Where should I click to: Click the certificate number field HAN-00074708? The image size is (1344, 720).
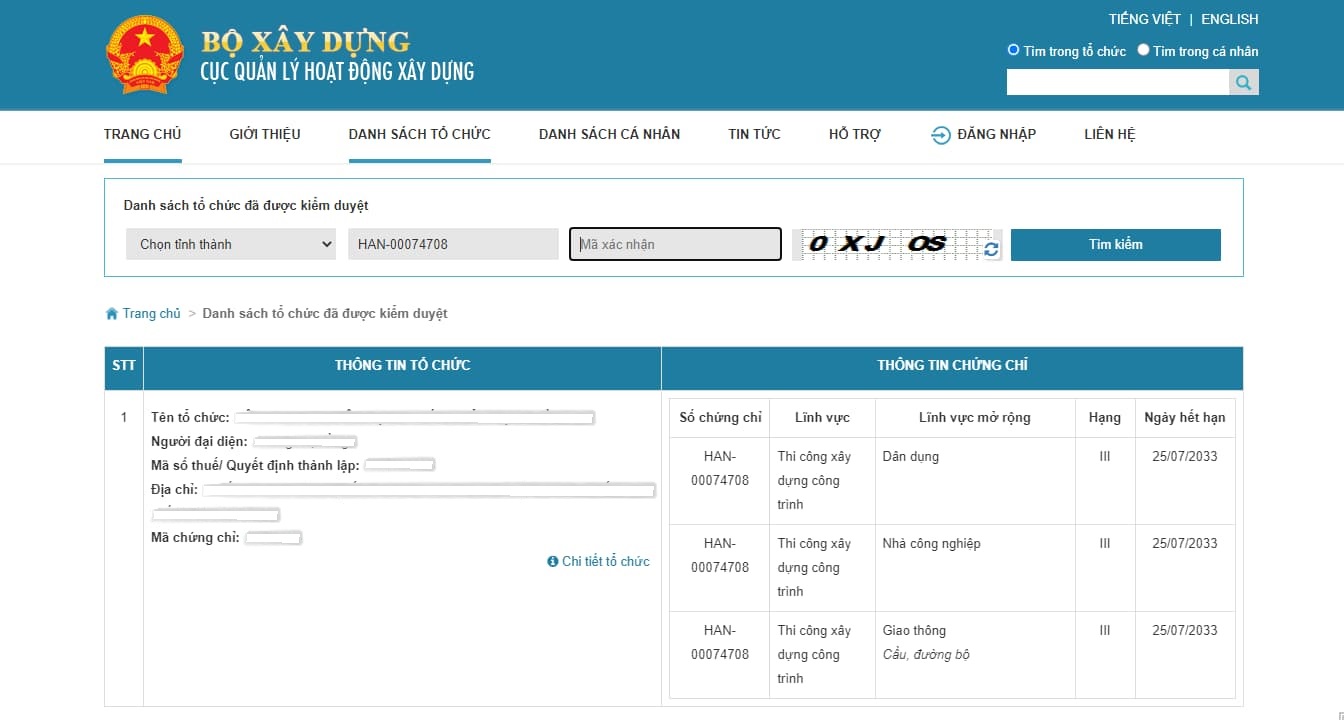tap(453, 244)
